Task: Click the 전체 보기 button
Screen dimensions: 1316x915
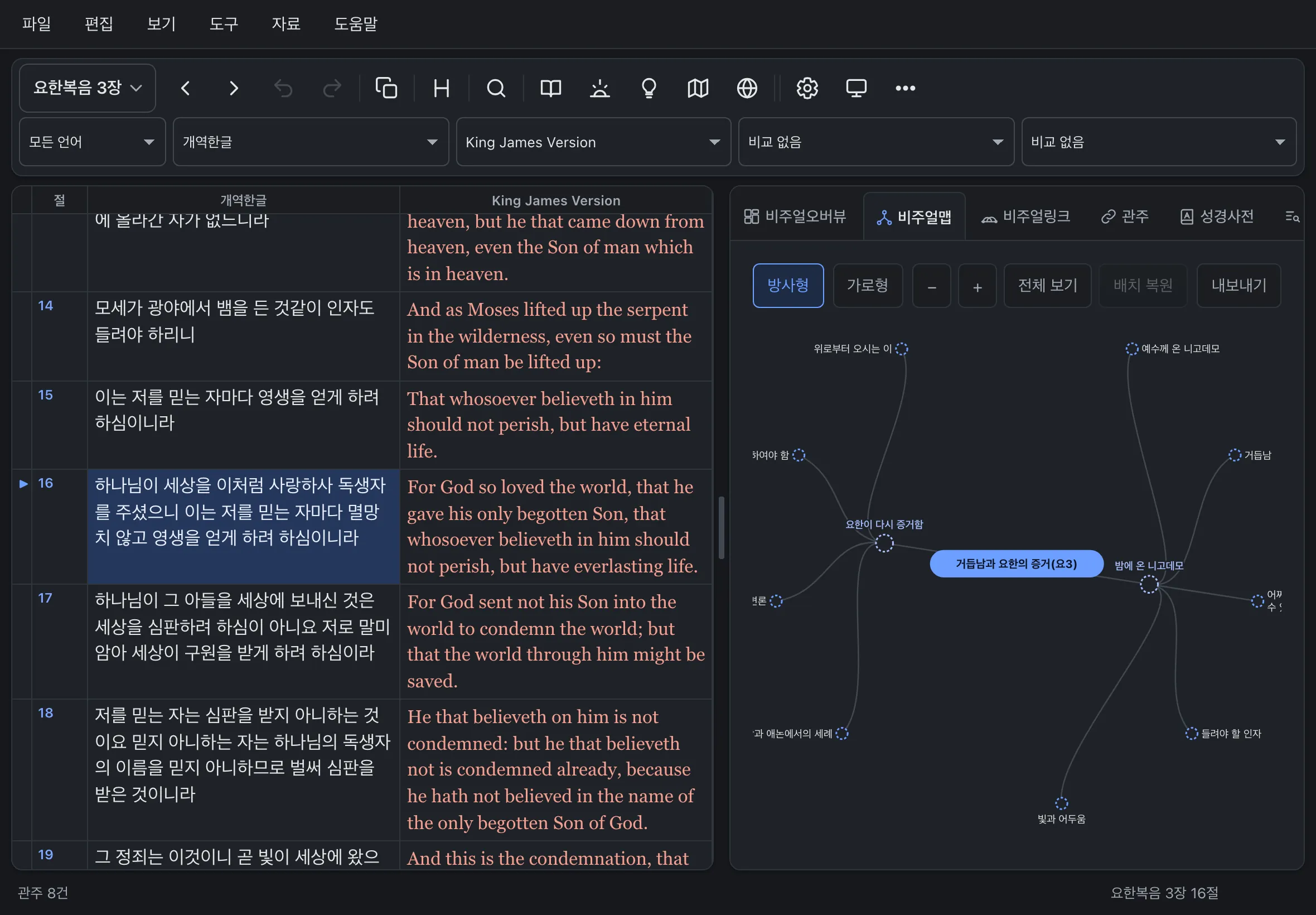Action: pos(1047,286)
